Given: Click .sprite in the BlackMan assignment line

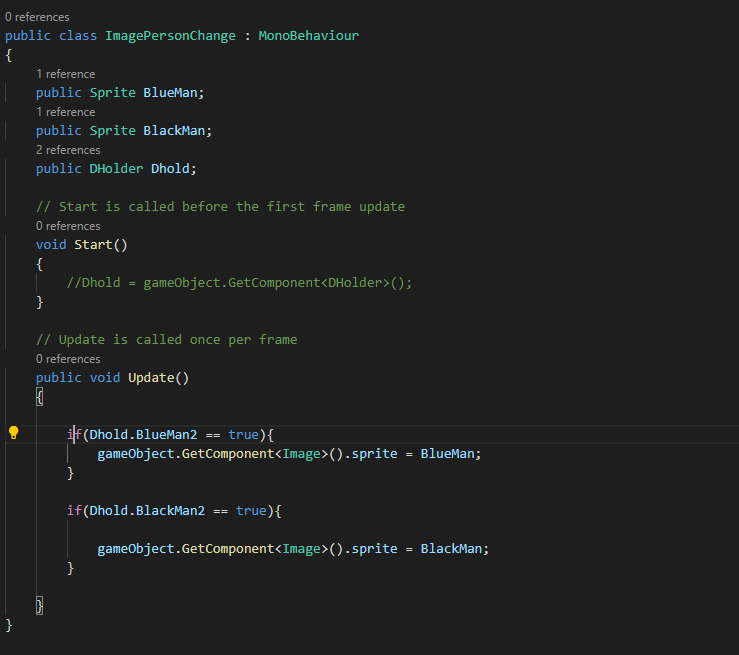Looking at the screenshot, I should point(371,549).
